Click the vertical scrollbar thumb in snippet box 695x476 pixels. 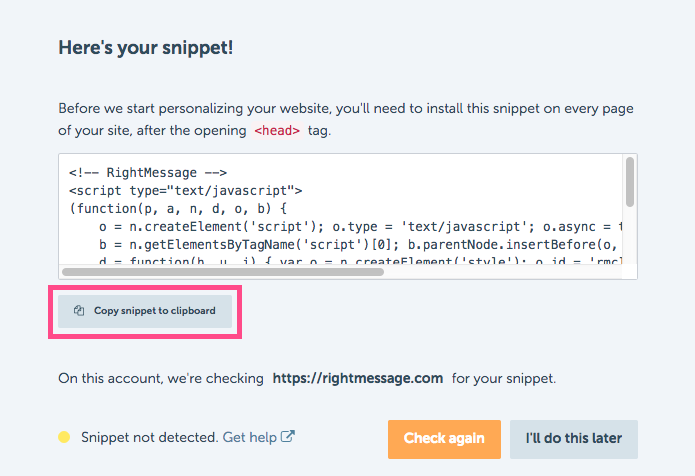tap(630, 182)
